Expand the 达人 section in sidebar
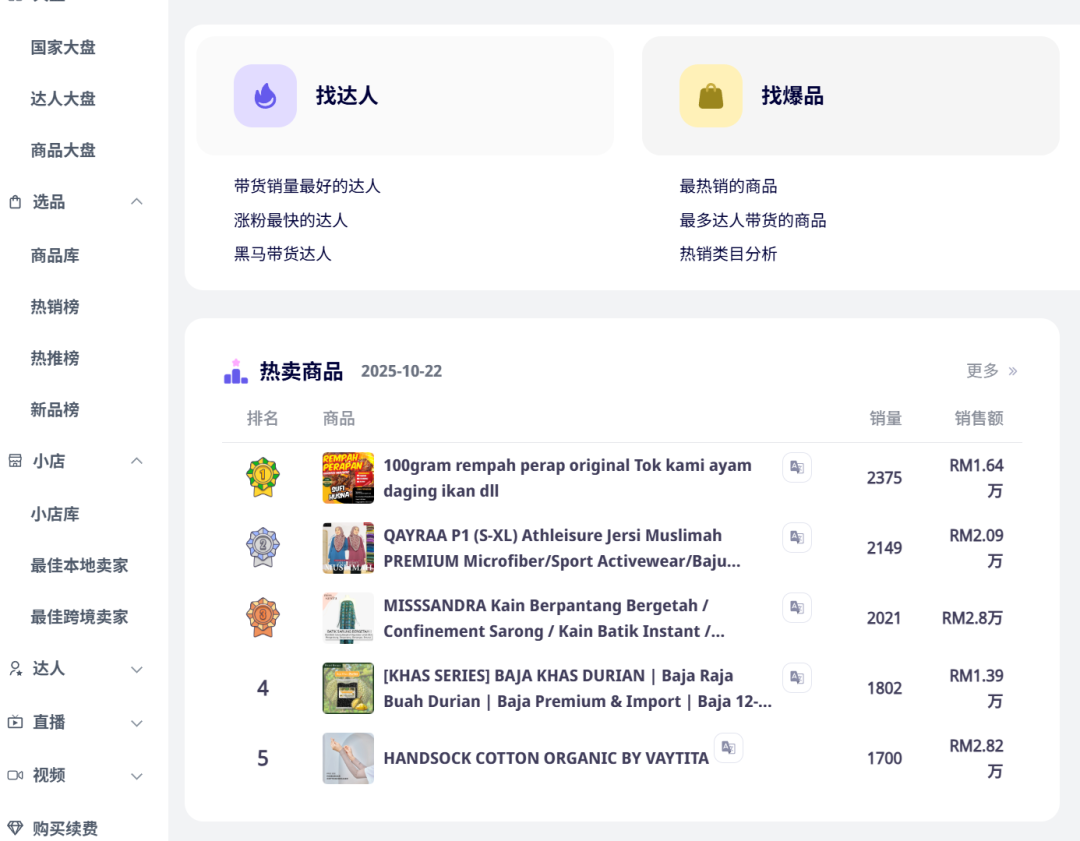 pyautogui.click(x=136, y=669)
